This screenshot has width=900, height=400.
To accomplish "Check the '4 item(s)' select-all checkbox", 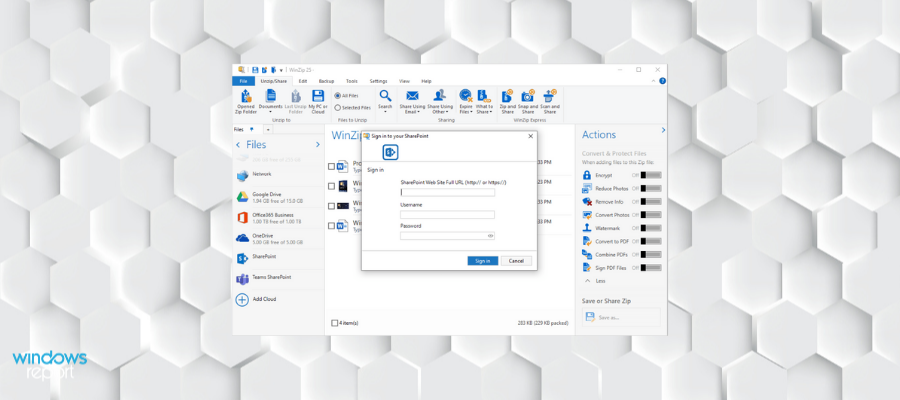I will click(335, 323).
